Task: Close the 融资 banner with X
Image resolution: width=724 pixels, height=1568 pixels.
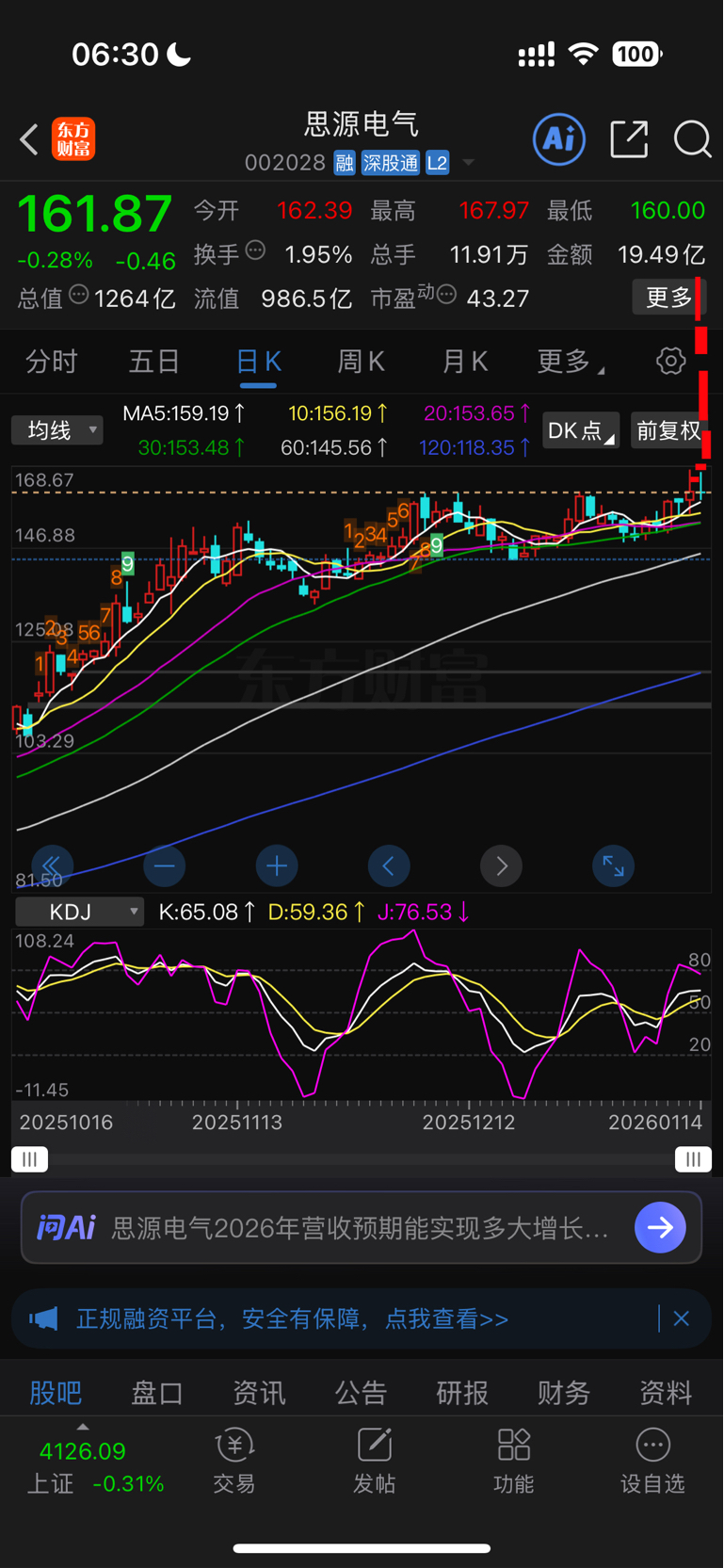Action: (682, 1318)
